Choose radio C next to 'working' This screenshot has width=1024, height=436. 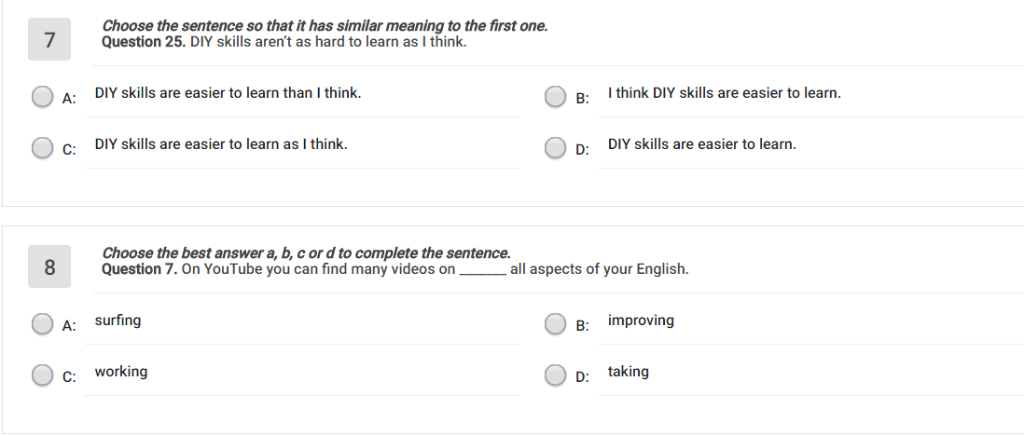coord(42,375)
